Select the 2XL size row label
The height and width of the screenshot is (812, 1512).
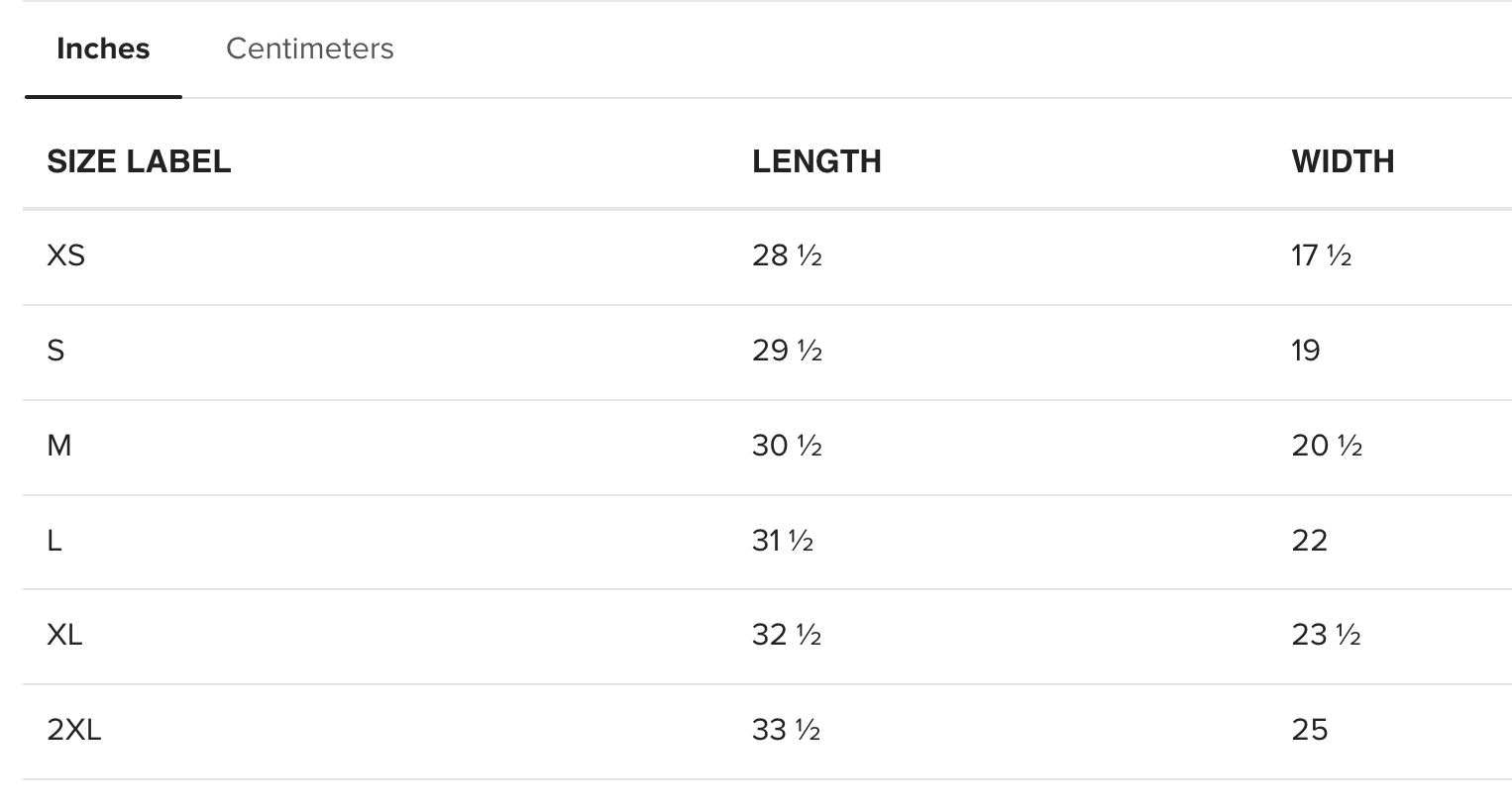point(74,730)
